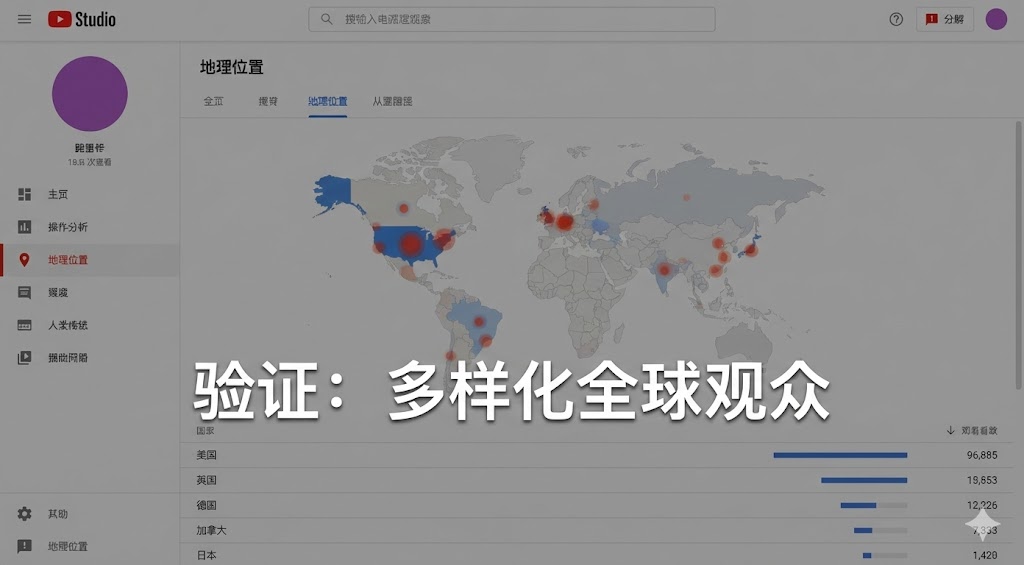Click the feedback icon at sidebar bottom
This screenshot has height=565, width=1024.
(25, 546)
